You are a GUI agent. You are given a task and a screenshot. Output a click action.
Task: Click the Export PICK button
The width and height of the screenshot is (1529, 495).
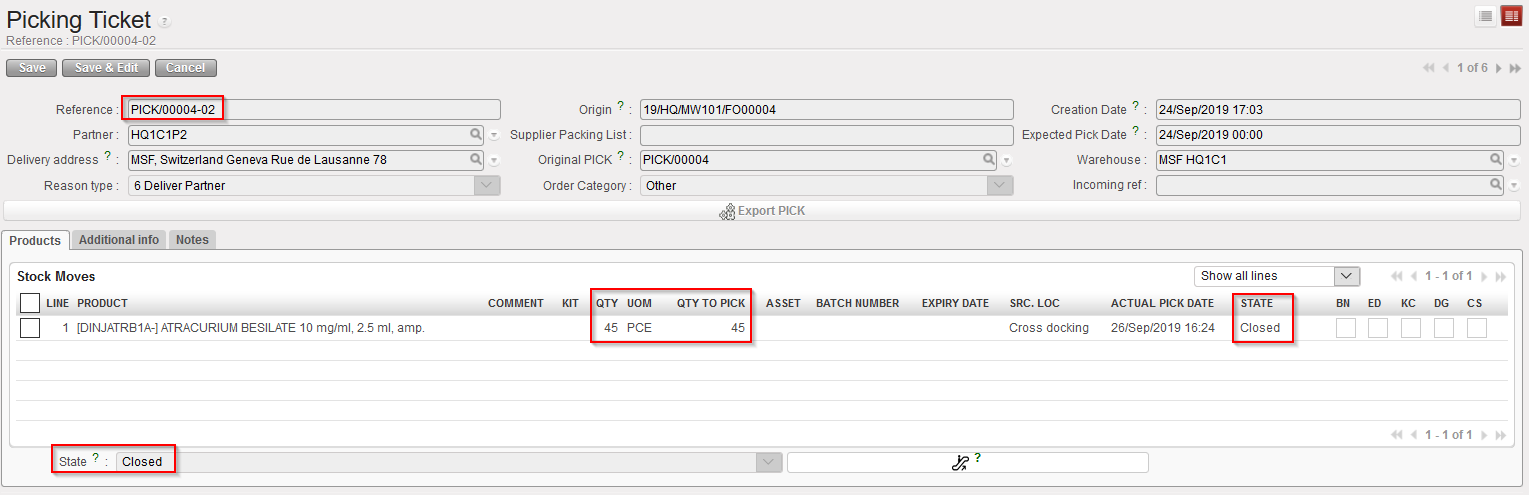(763, 211)
